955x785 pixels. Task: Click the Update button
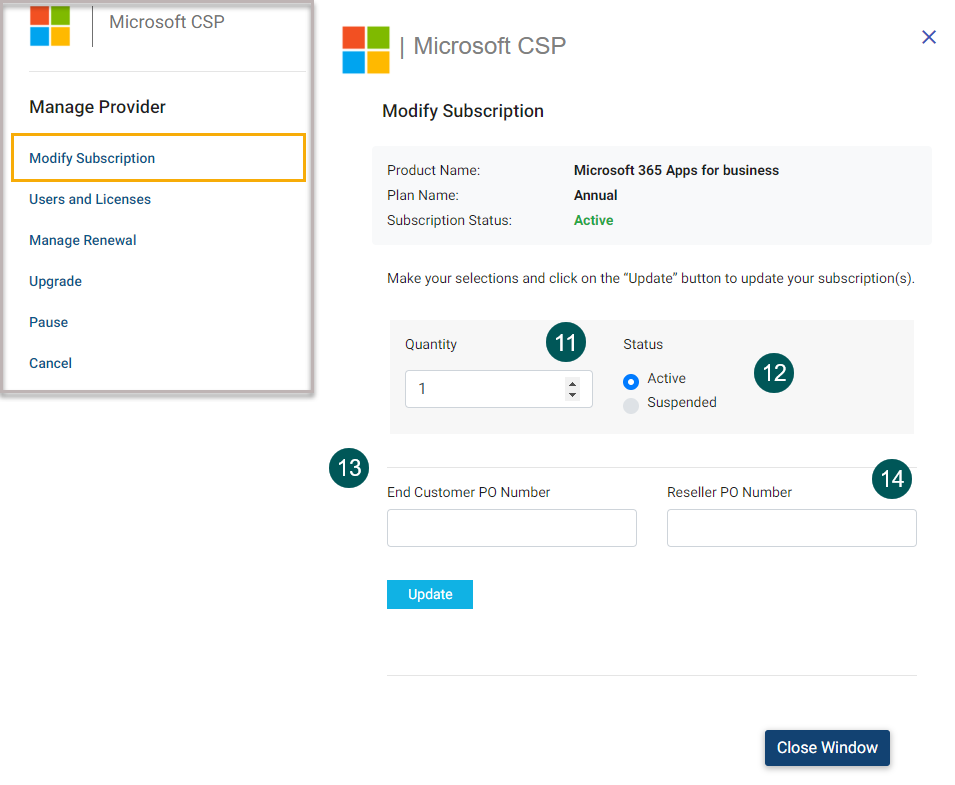(430, 594)
